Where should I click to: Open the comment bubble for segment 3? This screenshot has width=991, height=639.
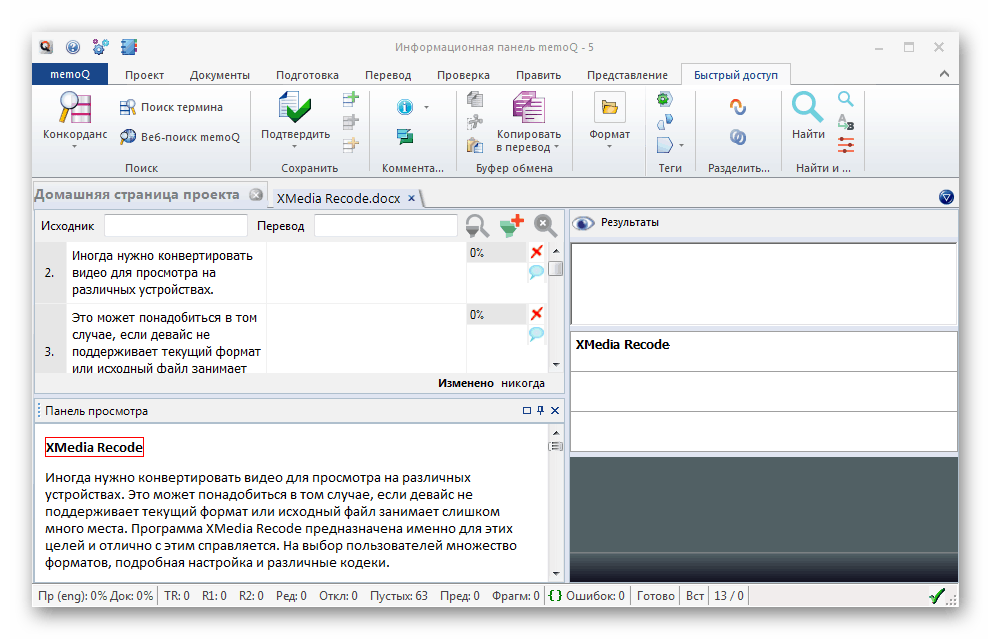(x=536, y=333)
